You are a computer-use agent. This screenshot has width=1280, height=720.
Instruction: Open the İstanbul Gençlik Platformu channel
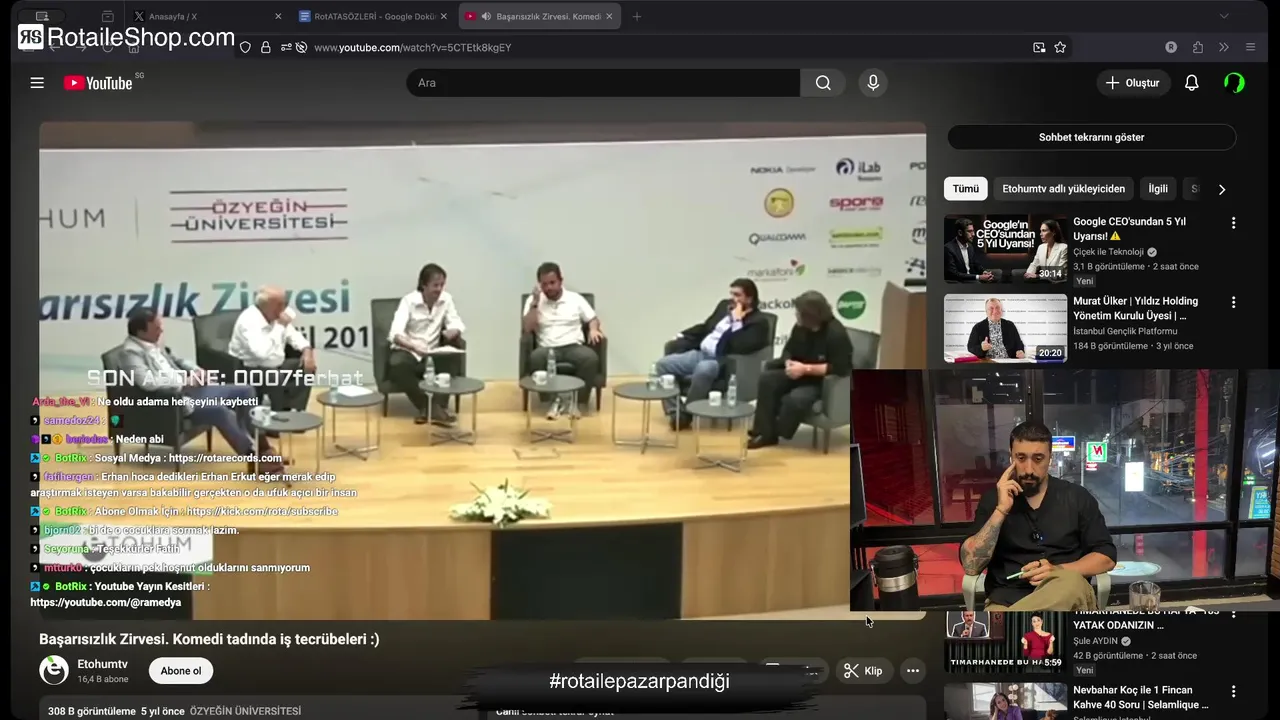click(x=1125, y=331)
